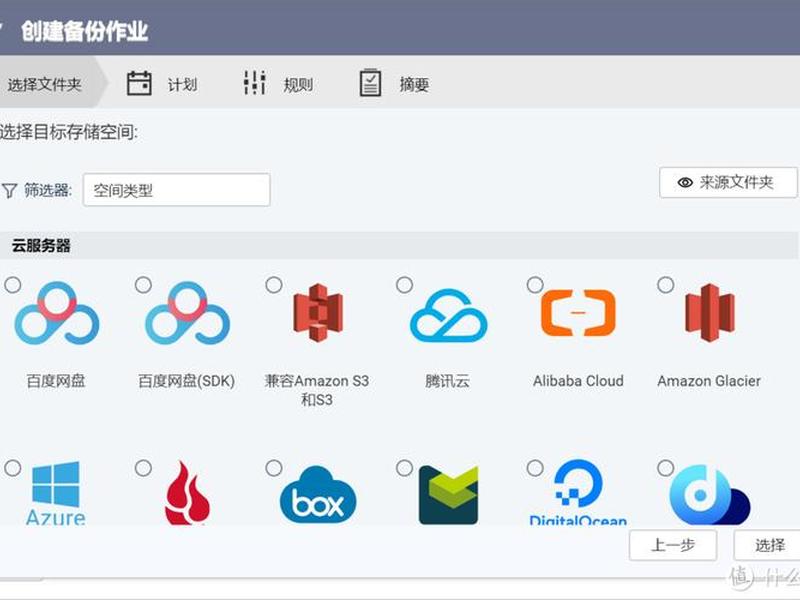The image size is (800, 600).
Task: Click the sliders icon beside 规则
Action: 255,83
